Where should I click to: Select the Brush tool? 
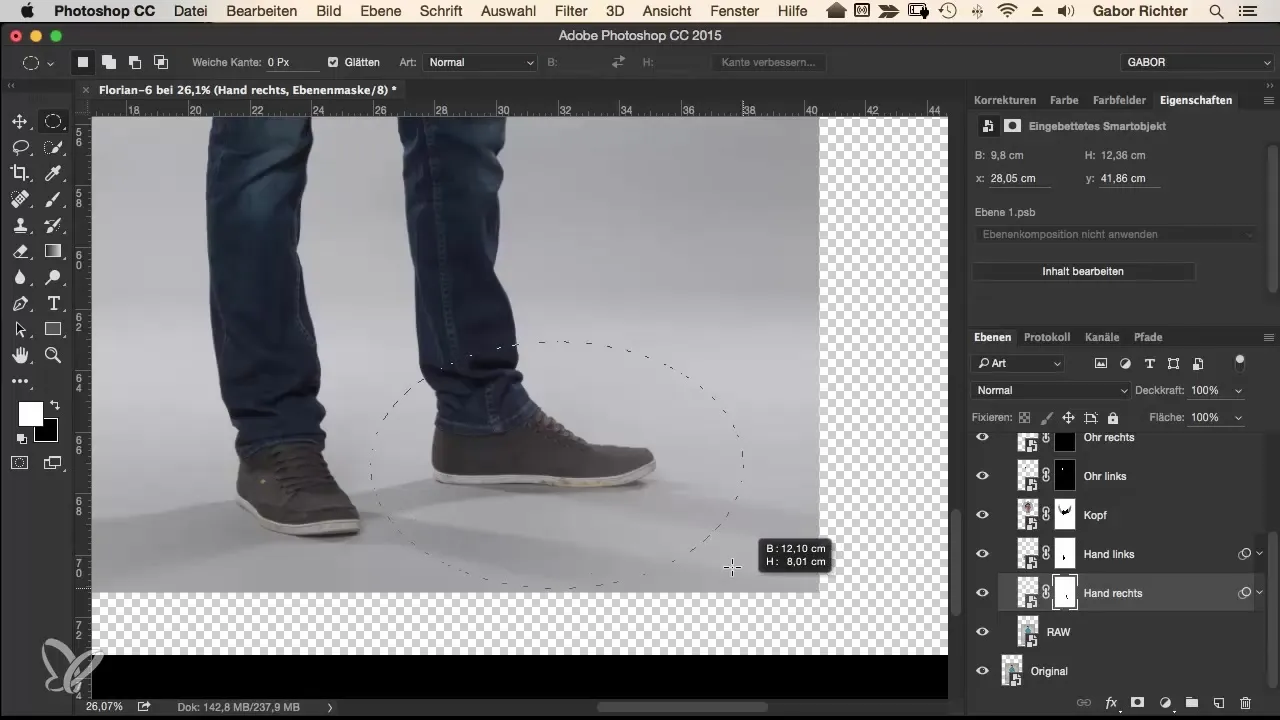pyautogui.click(x=53, y=199)
